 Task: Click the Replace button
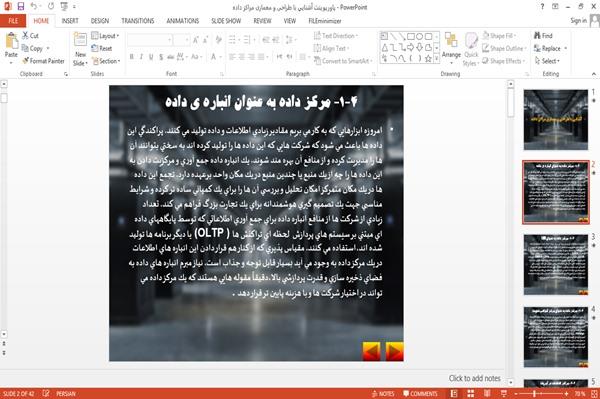(550, 48)
